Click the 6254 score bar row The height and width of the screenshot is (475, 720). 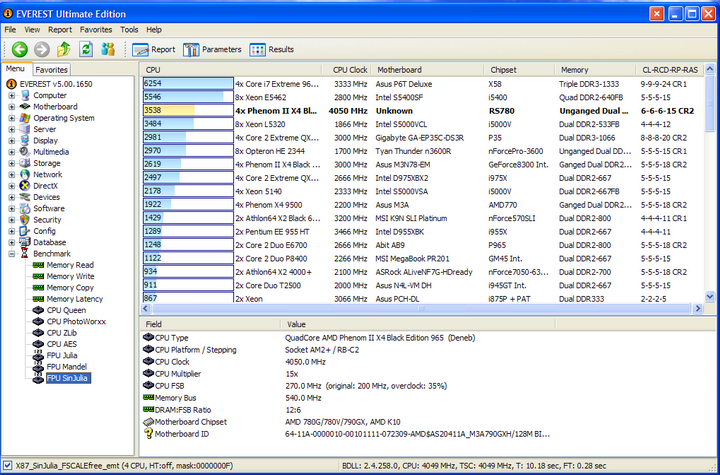point(188,84)
